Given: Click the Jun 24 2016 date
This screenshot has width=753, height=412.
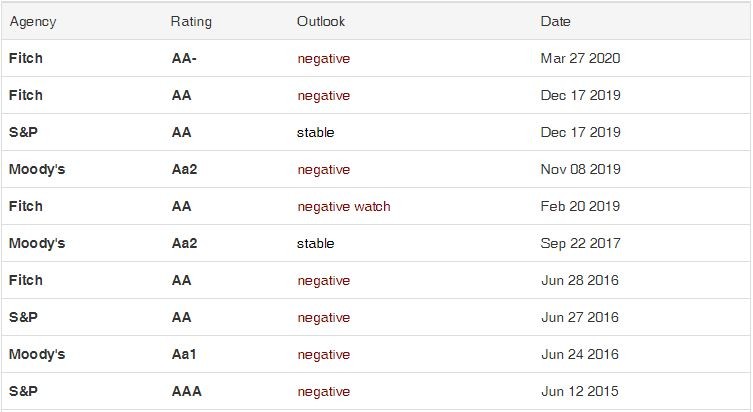Looking at the screenshot, I should coord(580,354).
